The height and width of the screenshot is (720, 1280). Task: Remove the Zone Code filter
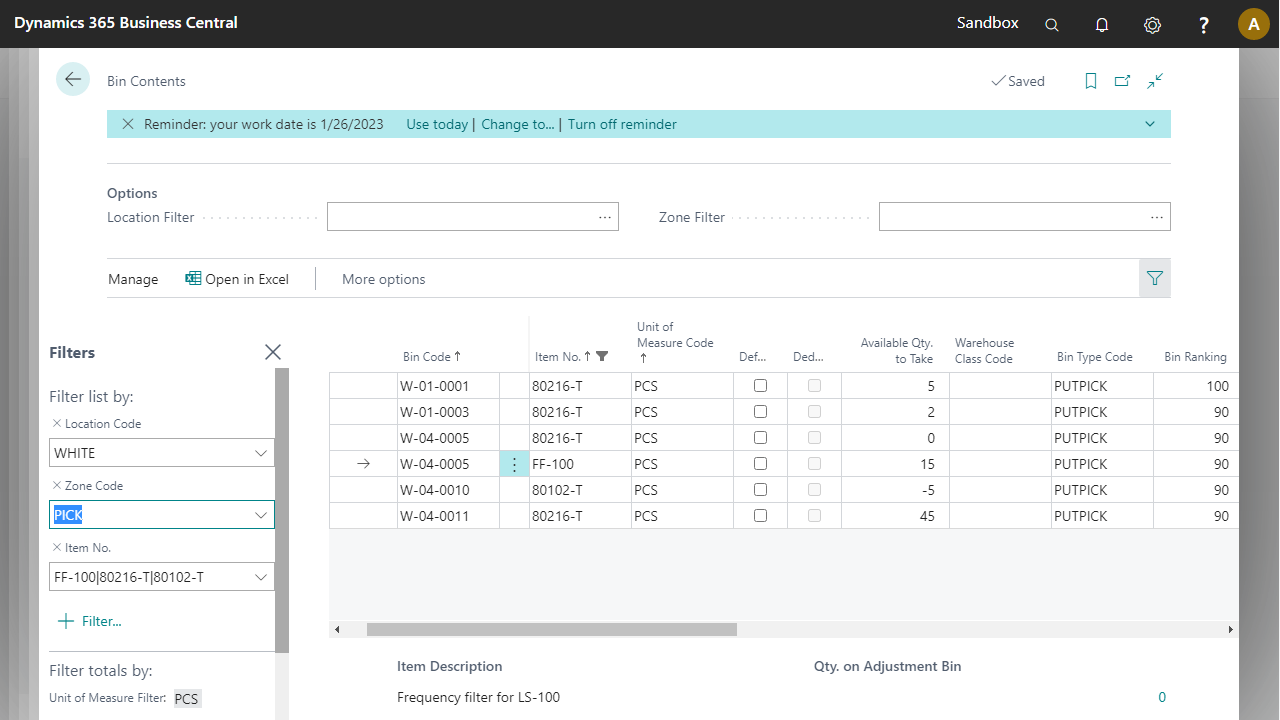point(57,486)
